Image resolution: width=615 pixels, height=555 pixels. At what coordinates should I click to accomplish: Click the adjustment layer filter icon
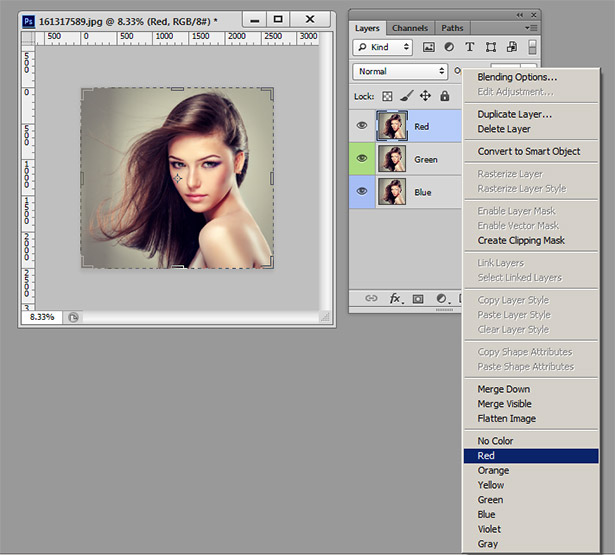(449, 47)
